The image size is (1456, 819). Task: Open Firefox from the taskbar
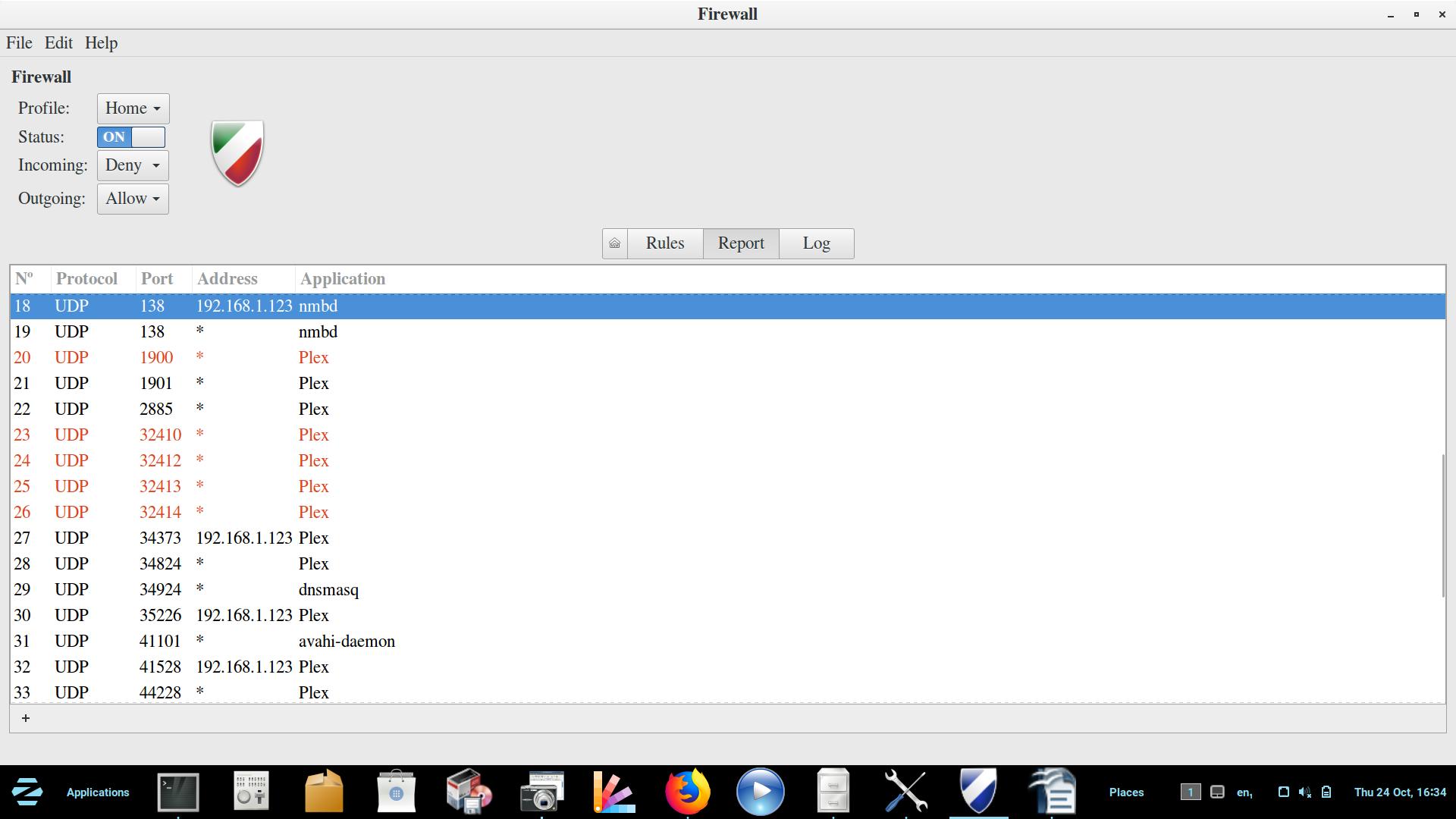687,792
